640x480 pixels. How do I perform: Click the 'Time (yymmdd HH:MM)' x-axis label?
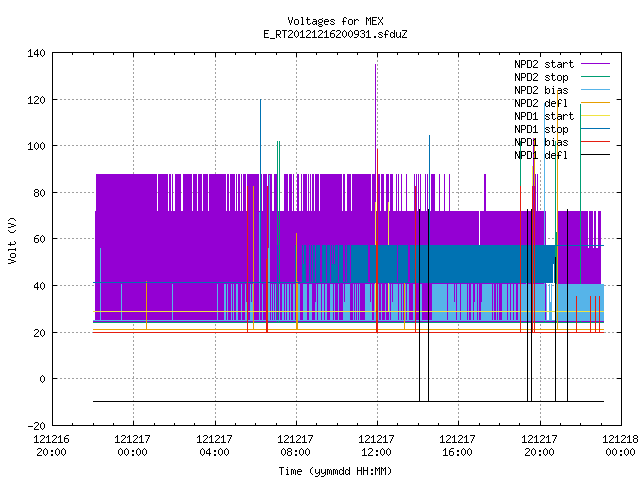pos(335,471)
